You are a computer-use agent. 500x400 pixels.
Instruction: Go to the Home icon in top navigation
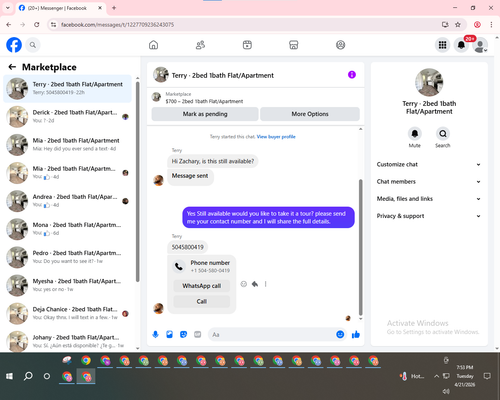pos(153,45)
